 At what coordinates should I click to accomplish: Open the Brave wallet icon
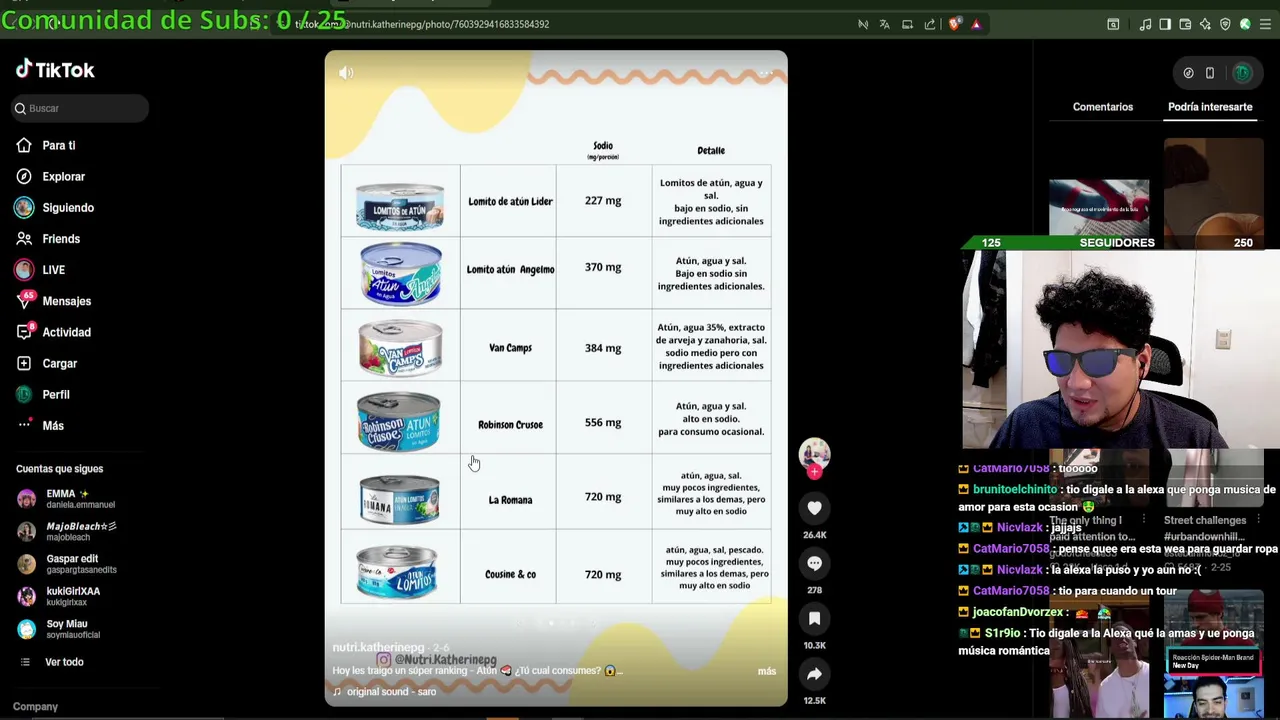1185,24
